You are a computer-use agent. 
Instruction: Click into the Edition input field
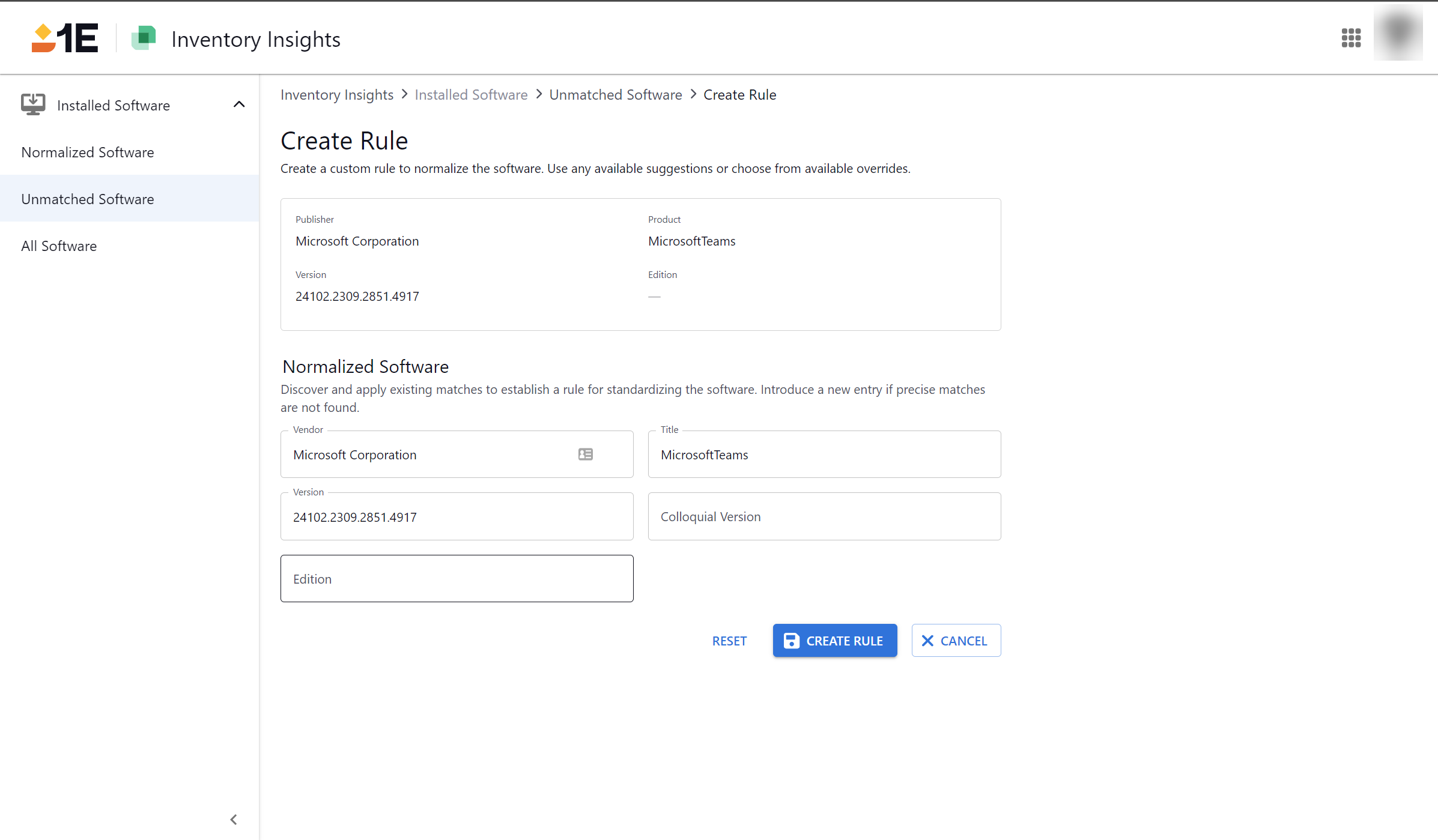(x=457, y=579)
